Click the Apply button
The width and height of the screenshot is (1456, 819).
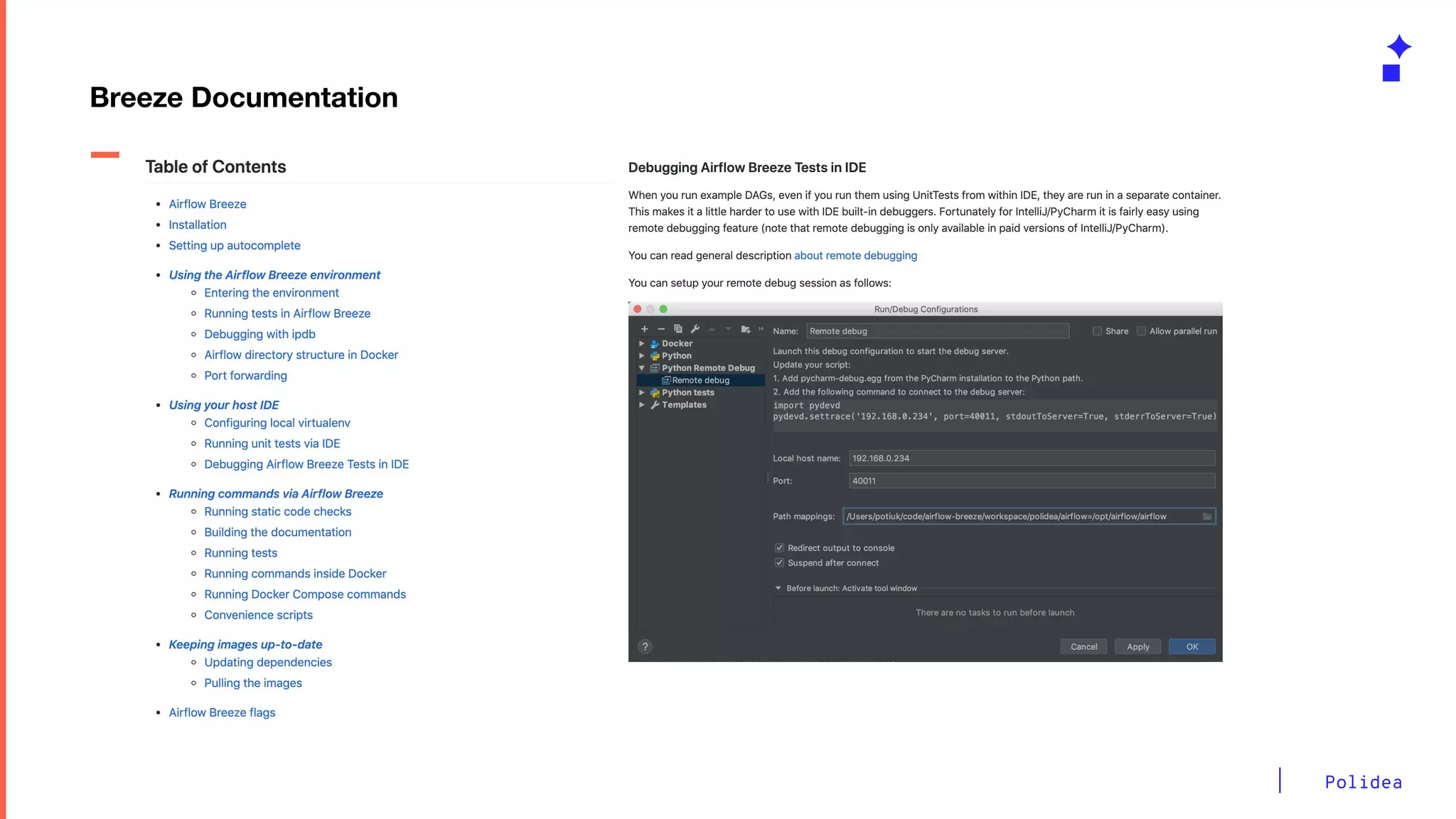pos(1137,647)
